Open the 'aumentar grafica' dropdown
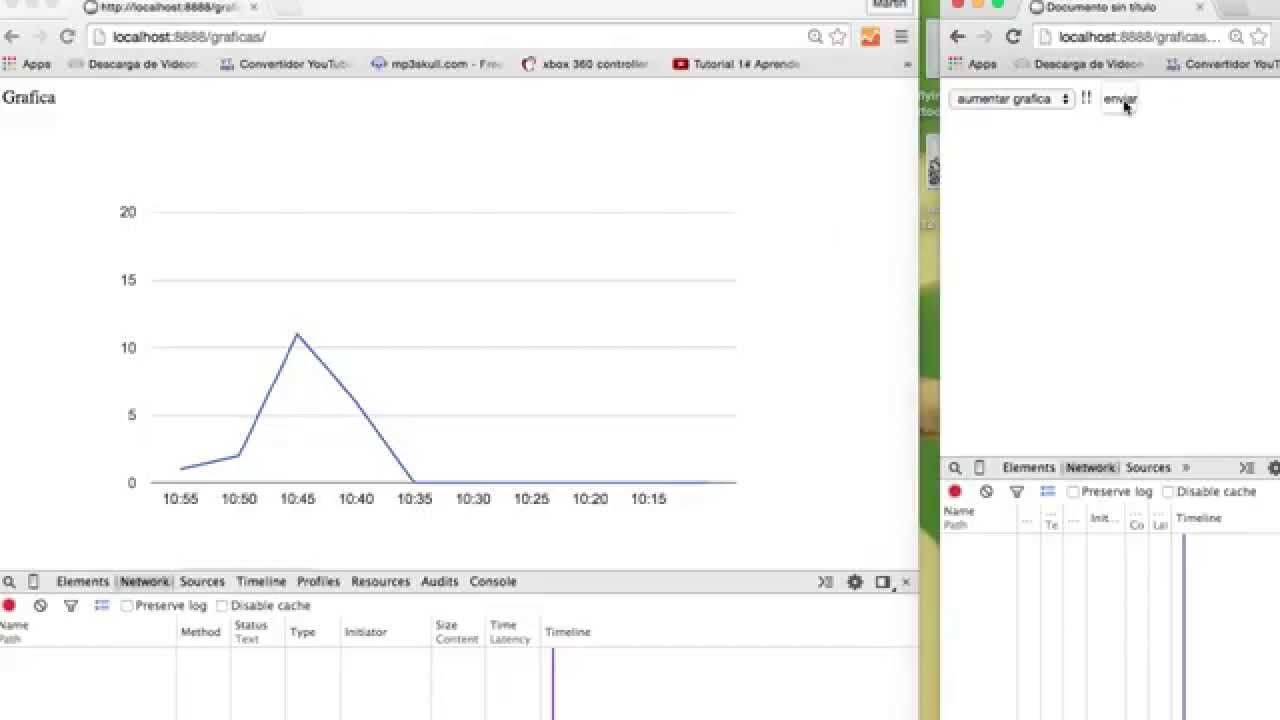Screen dimensions: 1280x720 point(1011,99)
